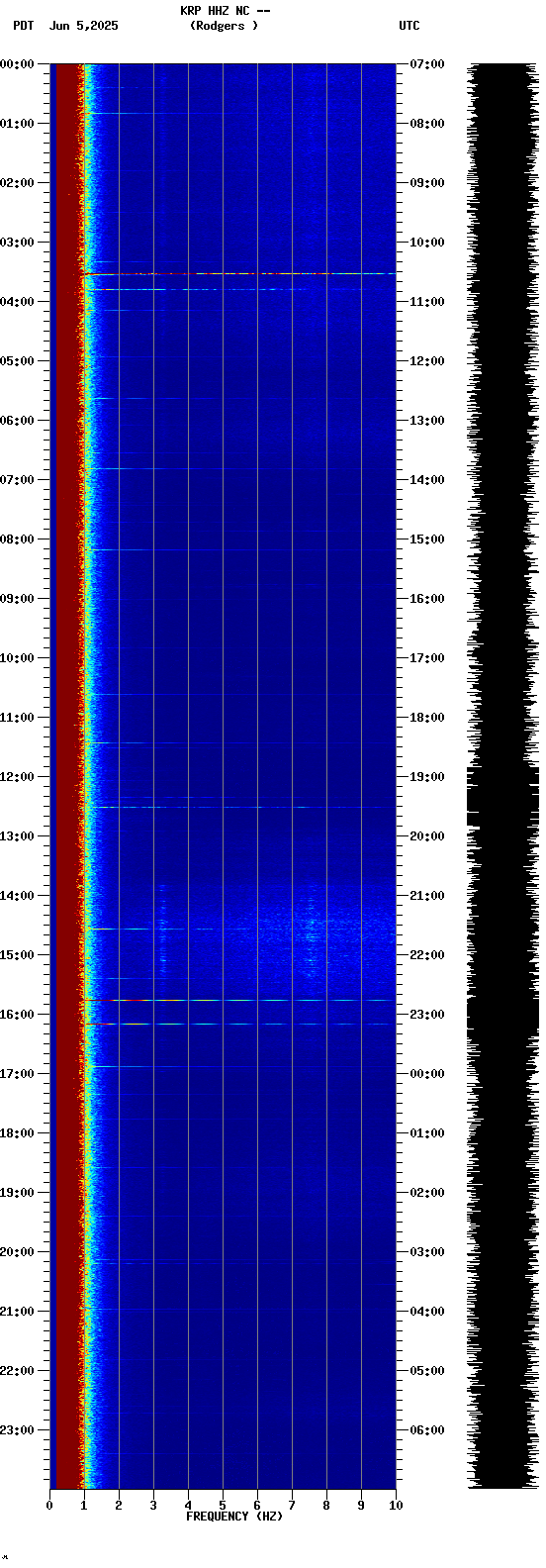This screenshot has height=1568, width=546.
Task: Click the faint event line near 12:30 PDT
Action: (x=238, y=807)
